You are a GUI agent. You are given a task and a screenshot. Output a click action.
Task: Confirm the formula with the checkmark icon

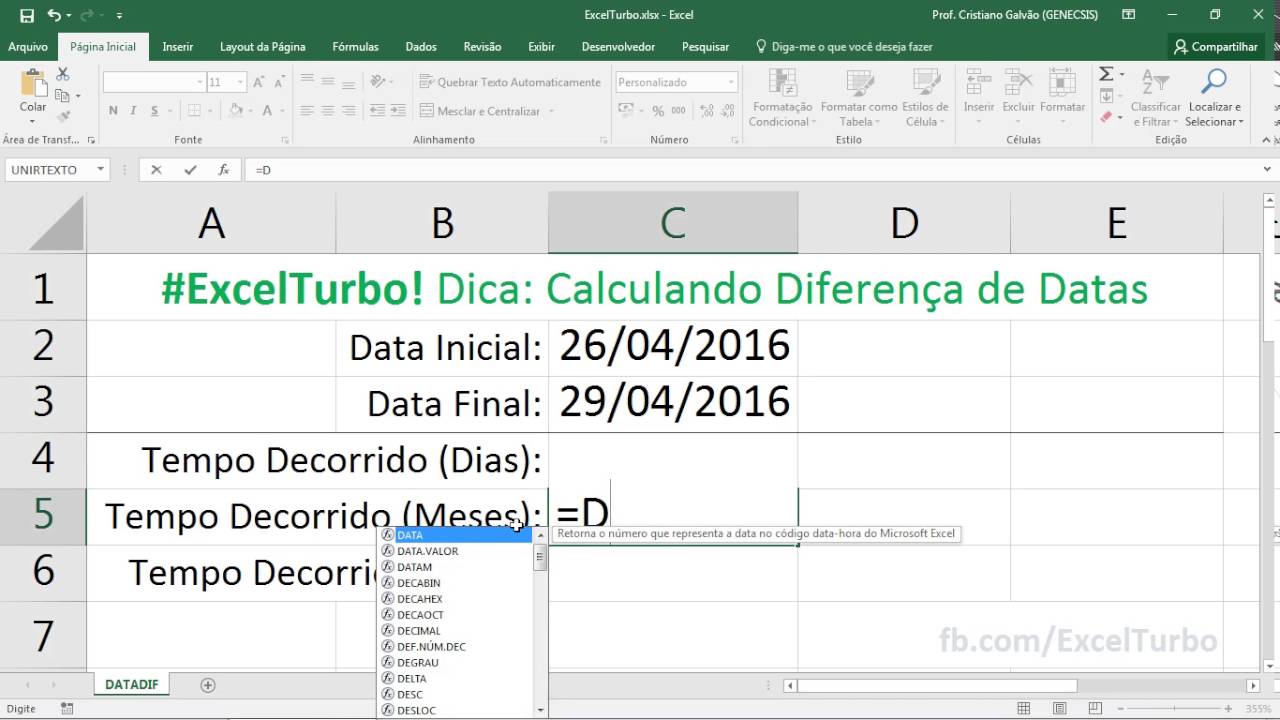coord(190,170)
